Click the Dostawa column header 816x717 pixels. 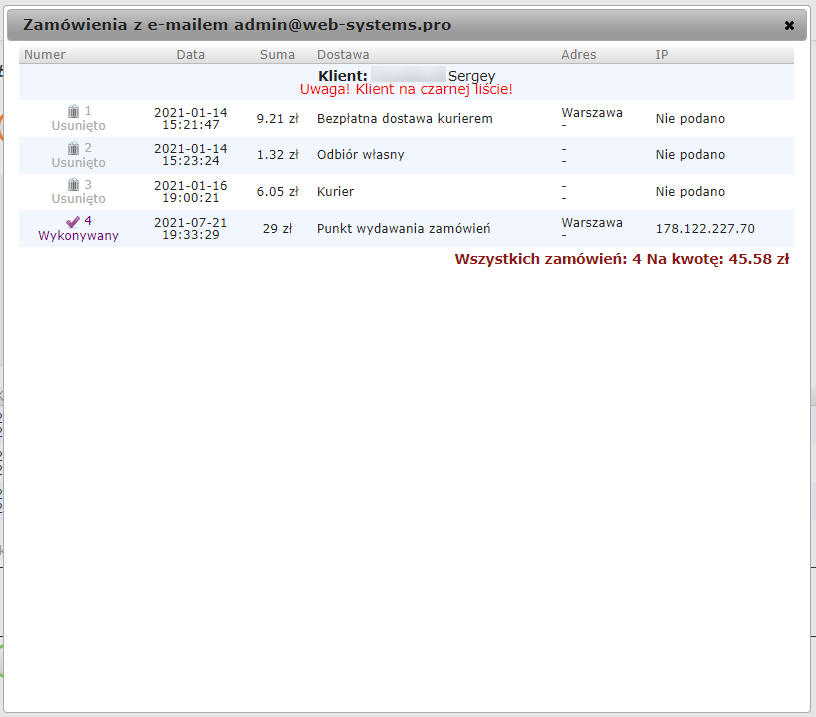342,55
